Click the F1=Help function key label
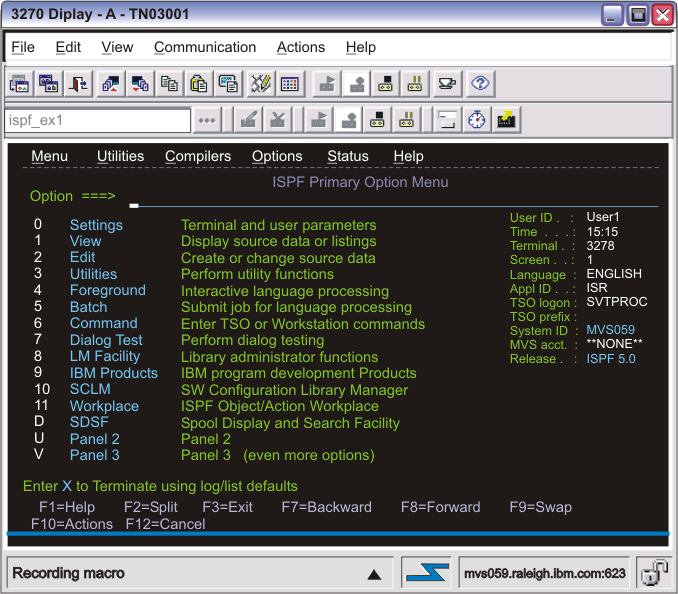Viewport: 678px width, 594px height. 67,507
